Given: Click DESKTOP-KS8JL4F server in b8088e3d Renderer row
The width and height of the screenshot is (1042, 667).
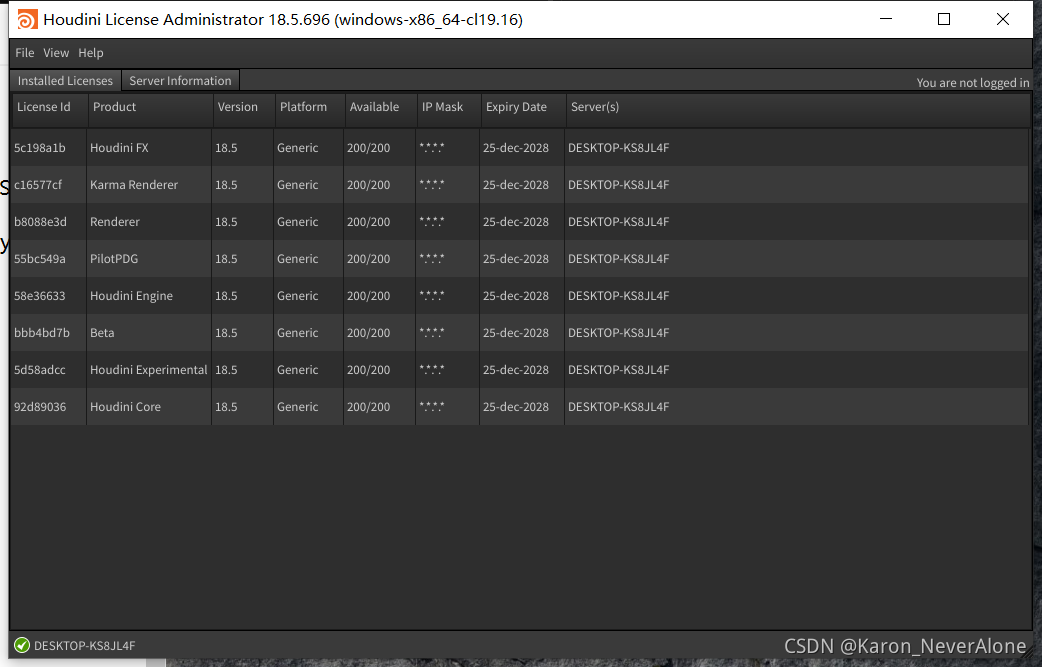Looking at the screenshot, I should (x=618, y=222).
